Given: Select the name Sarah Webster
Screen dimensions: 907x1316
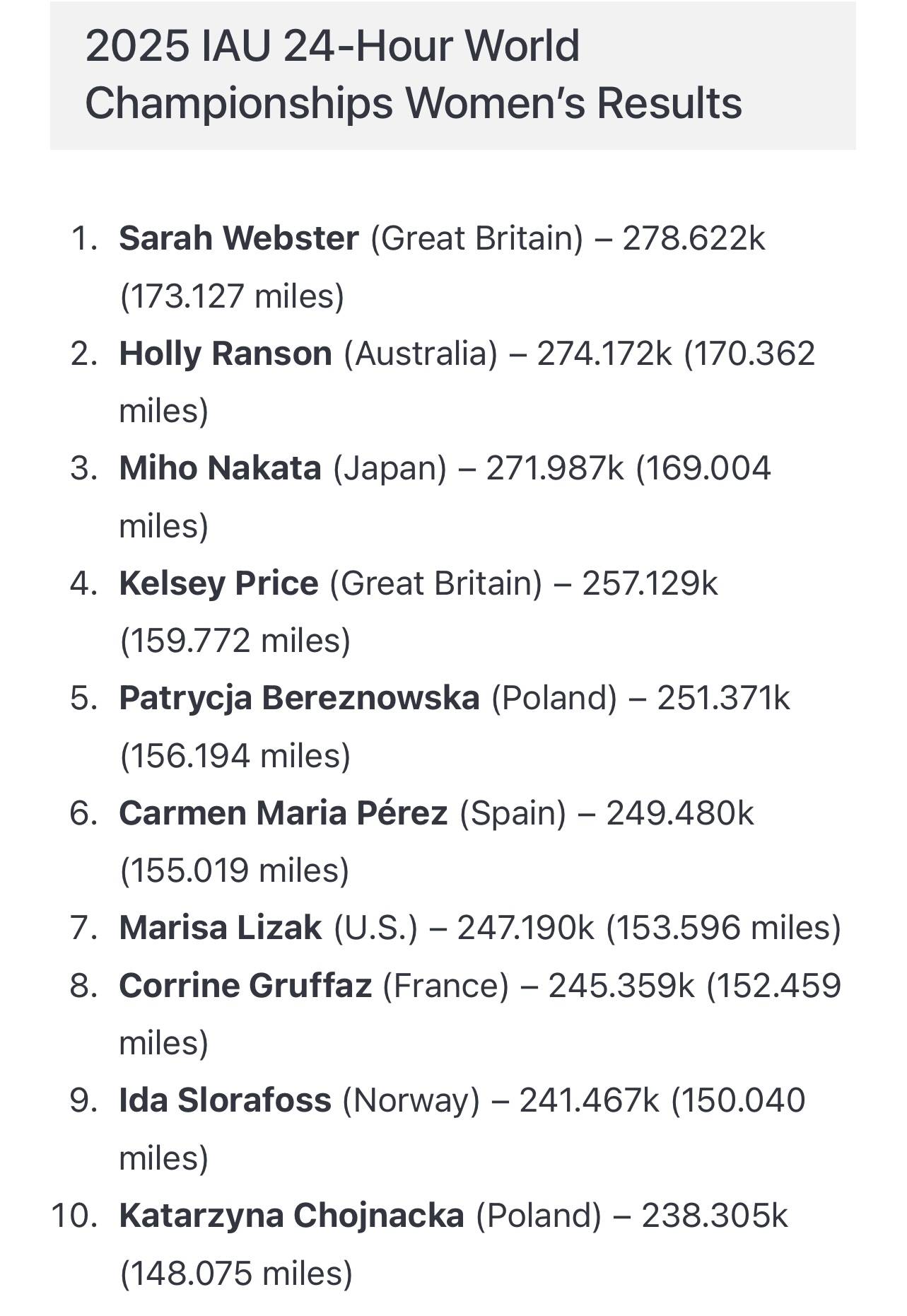Looking at the screenshot, I should (239, 238).
